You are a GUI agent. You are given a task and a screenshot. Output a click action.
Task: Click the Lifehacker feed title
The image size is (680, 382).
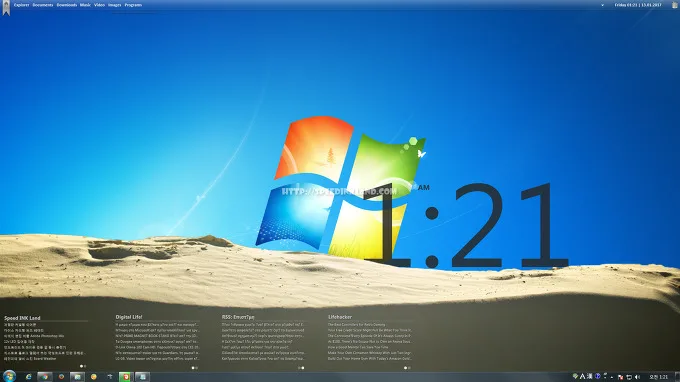click(340, 317)
